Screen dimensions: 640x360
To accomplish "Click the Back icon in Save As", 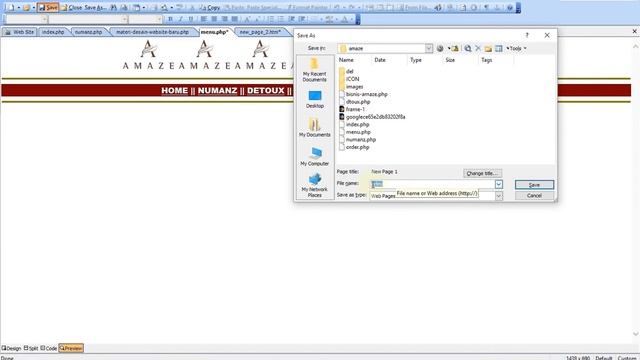I will click(440, 48).
